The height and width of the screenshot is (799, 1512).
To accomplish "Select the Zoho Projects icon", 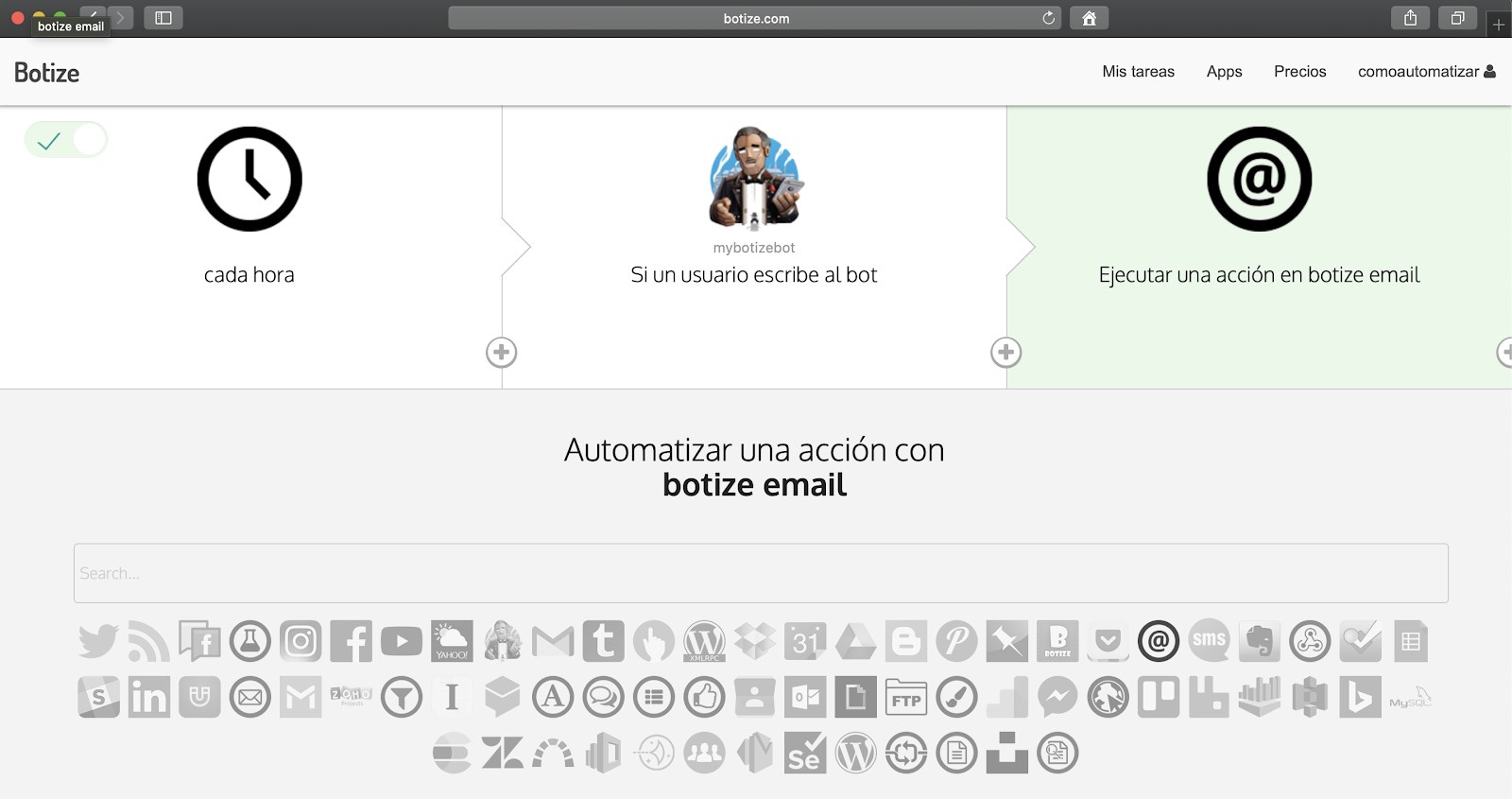I will click(x=351, y=698).
